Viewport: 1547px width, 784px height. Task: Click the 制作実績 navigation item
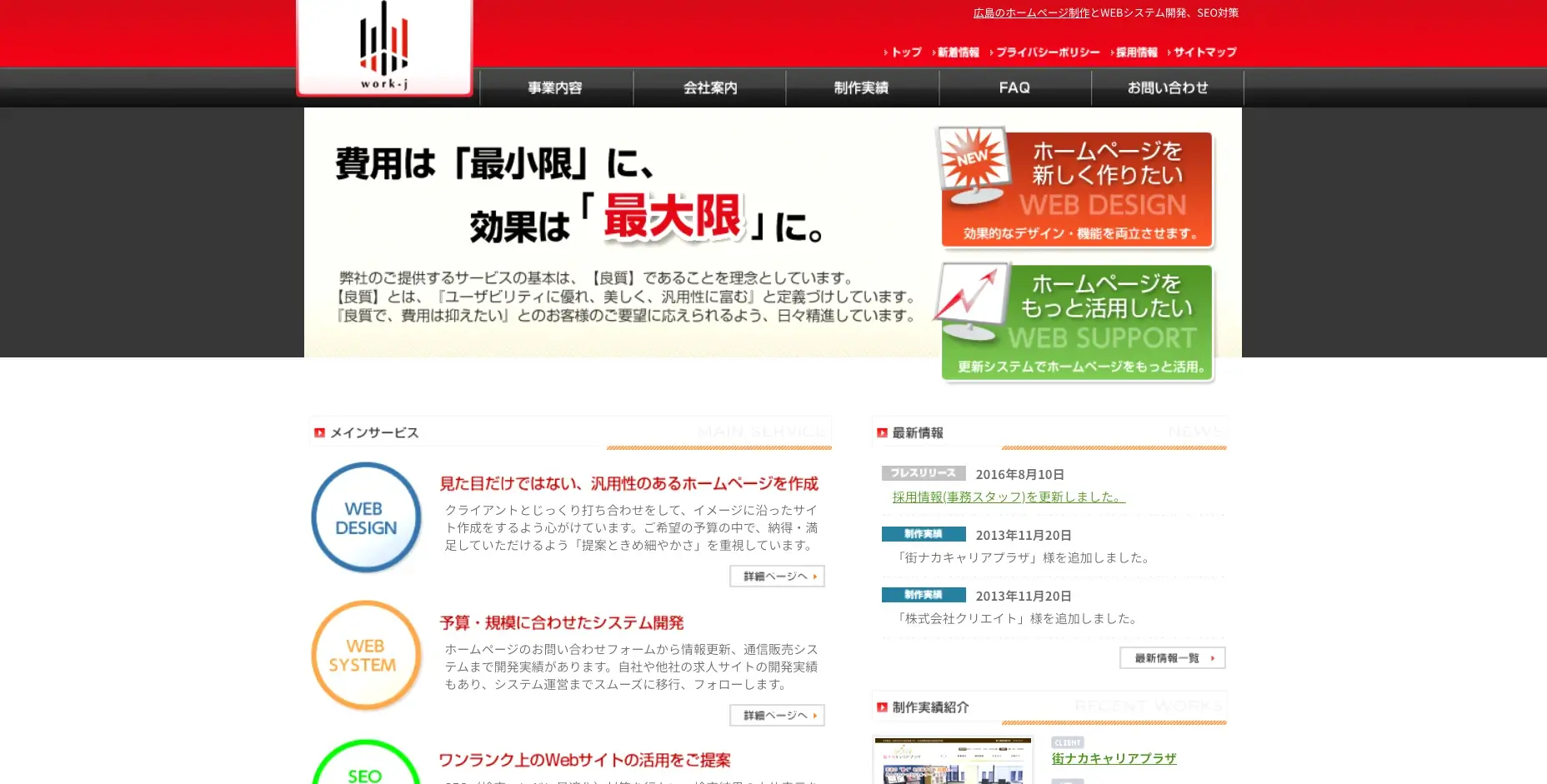[x=861, y=87]
